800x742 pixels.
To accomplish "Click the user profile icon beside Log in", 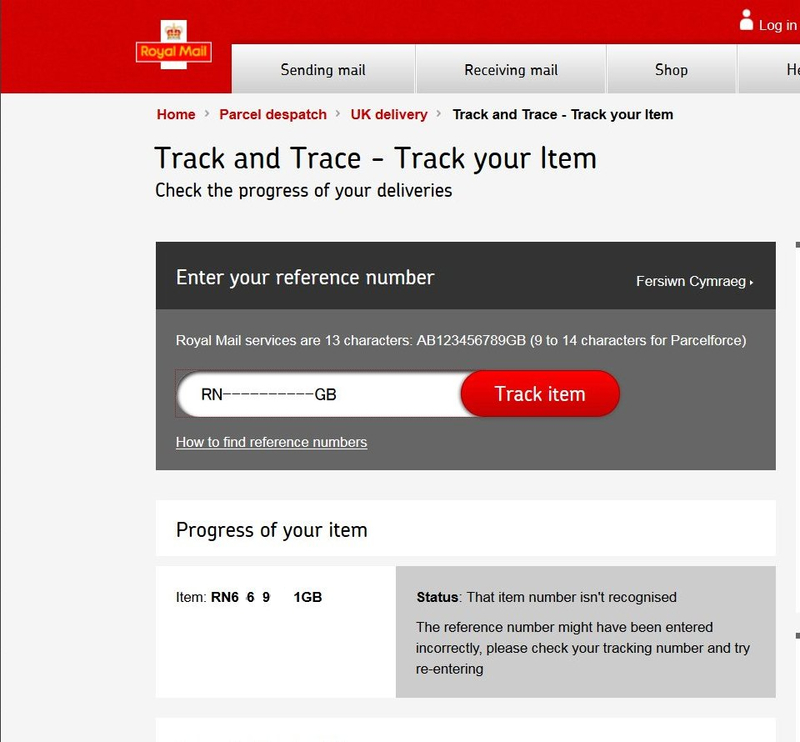I will [x=746, y=20].
